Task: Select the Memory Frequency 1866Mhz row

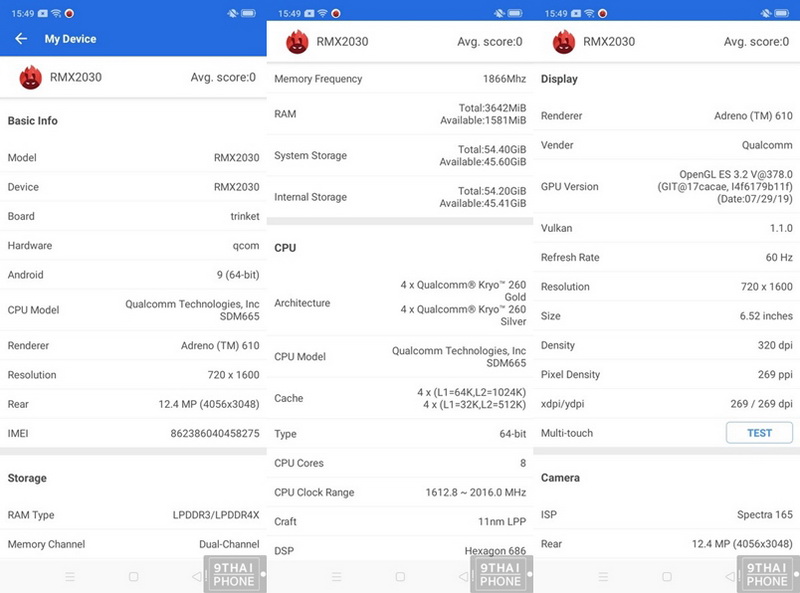Action: pos(400,79)
